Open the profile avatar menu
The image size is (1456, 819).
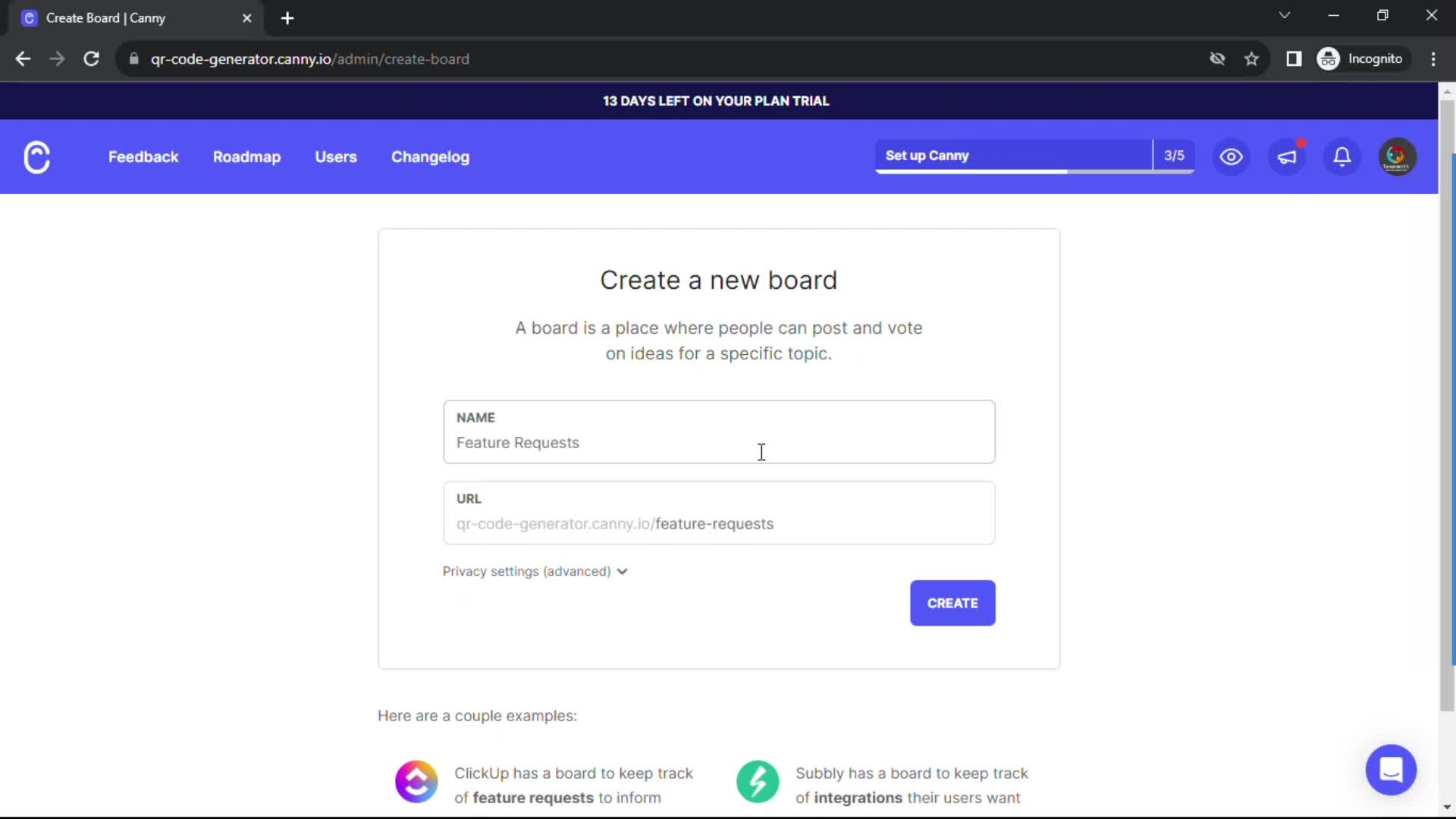coord(1397,156)
